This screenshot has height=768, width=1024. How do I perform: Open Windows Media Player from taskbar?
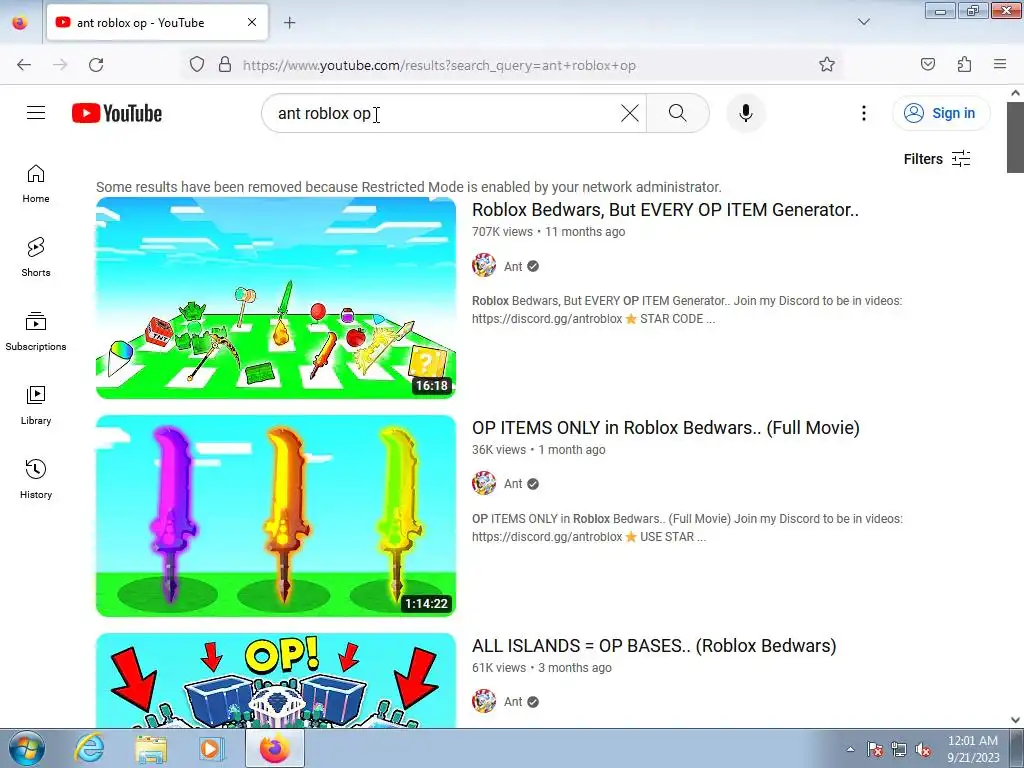click(210, 748)
